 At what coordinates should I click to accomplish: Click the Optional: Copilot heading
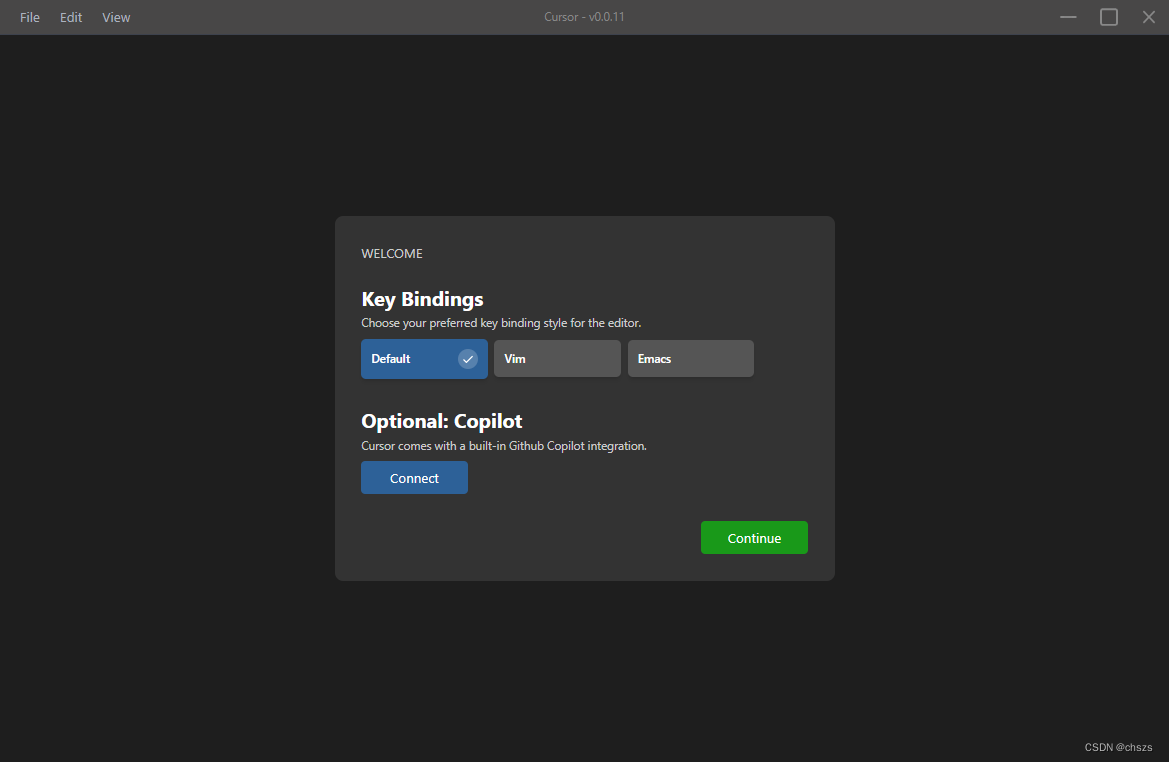(441, 421)
